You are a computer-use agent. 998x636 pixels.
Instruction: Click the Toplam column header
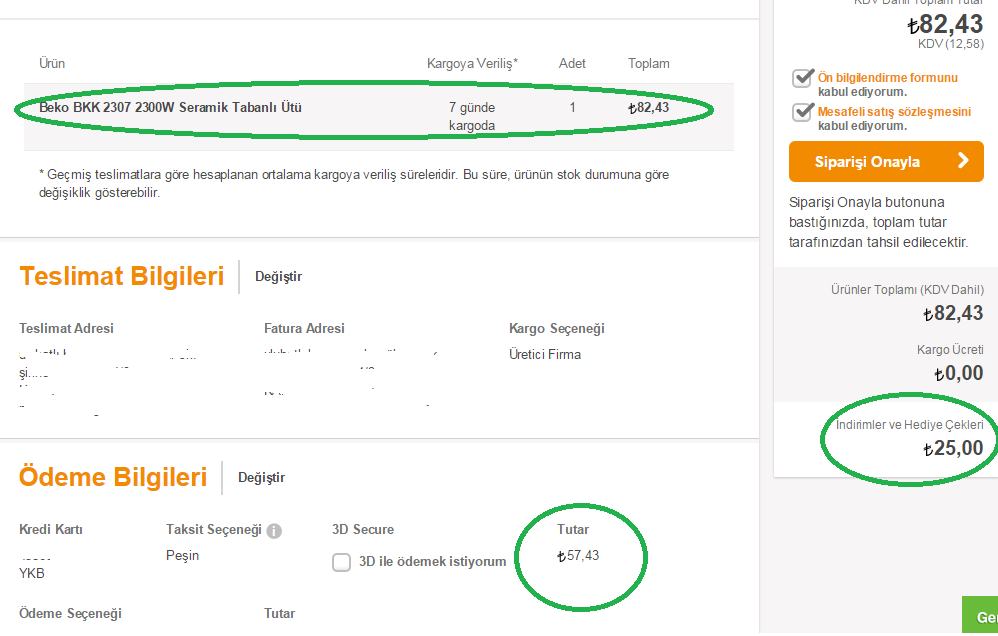coord(649,64)
